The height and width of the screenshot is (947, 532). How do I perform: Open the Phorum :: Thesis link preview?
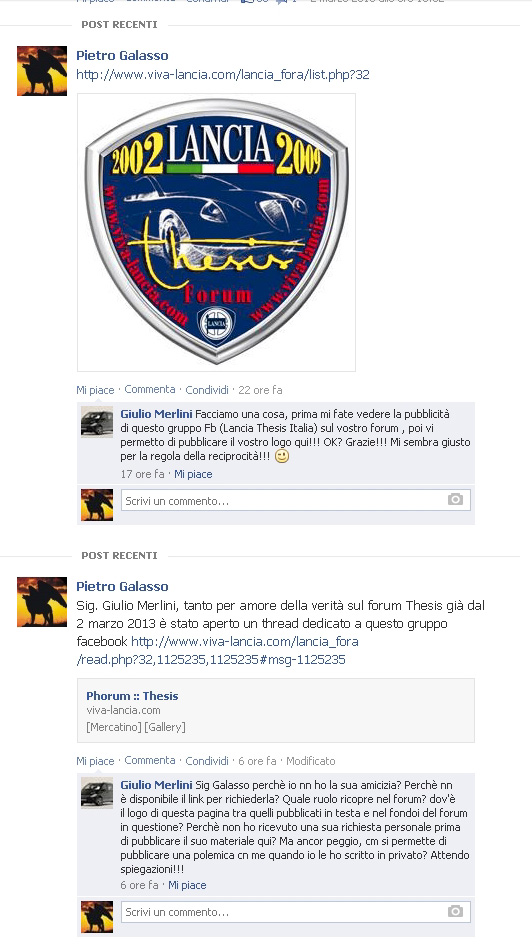click(x=275, y=710)
